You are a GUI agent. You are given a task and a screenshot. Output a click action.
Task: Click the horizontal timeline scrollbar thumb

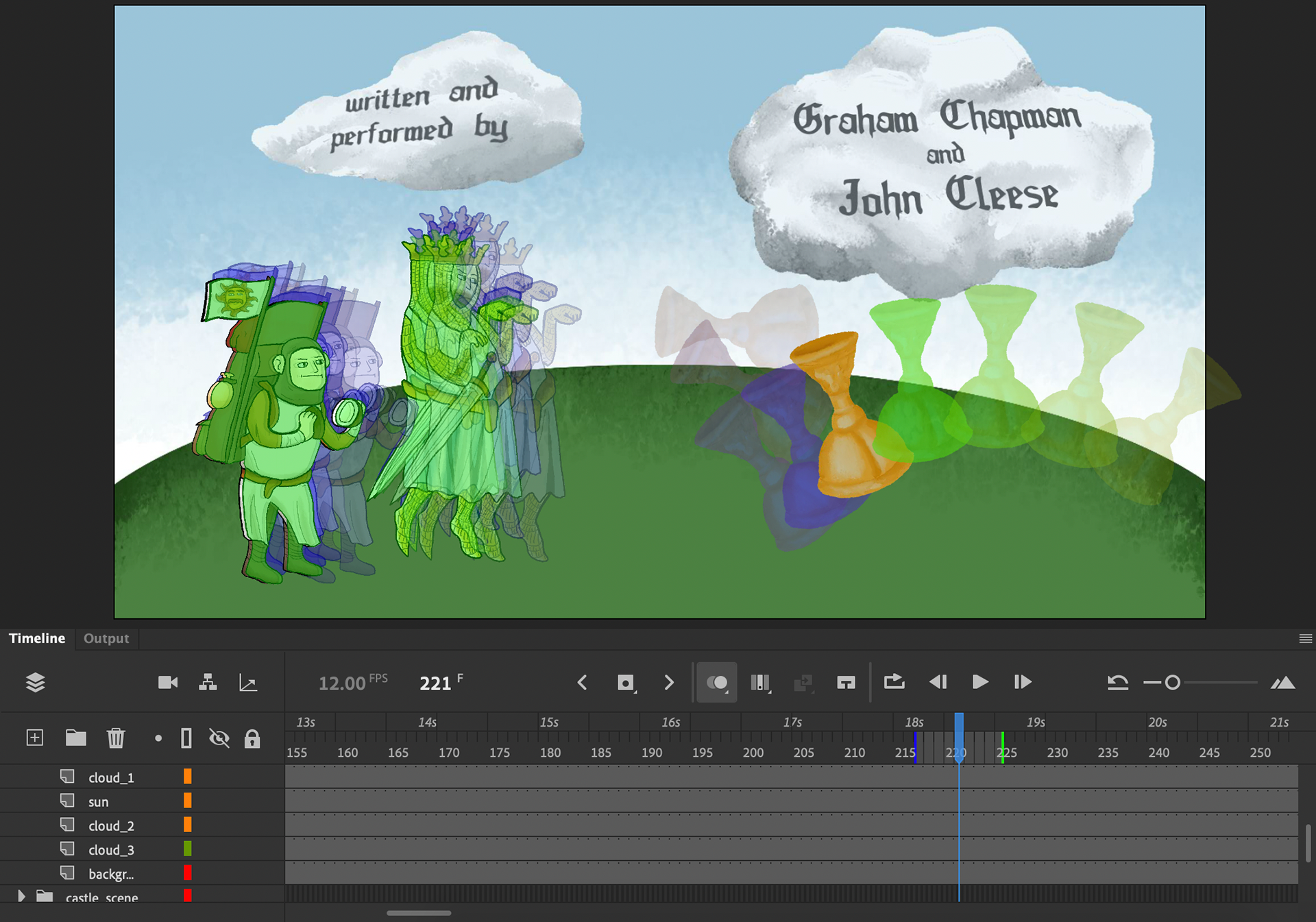point(419,912)
